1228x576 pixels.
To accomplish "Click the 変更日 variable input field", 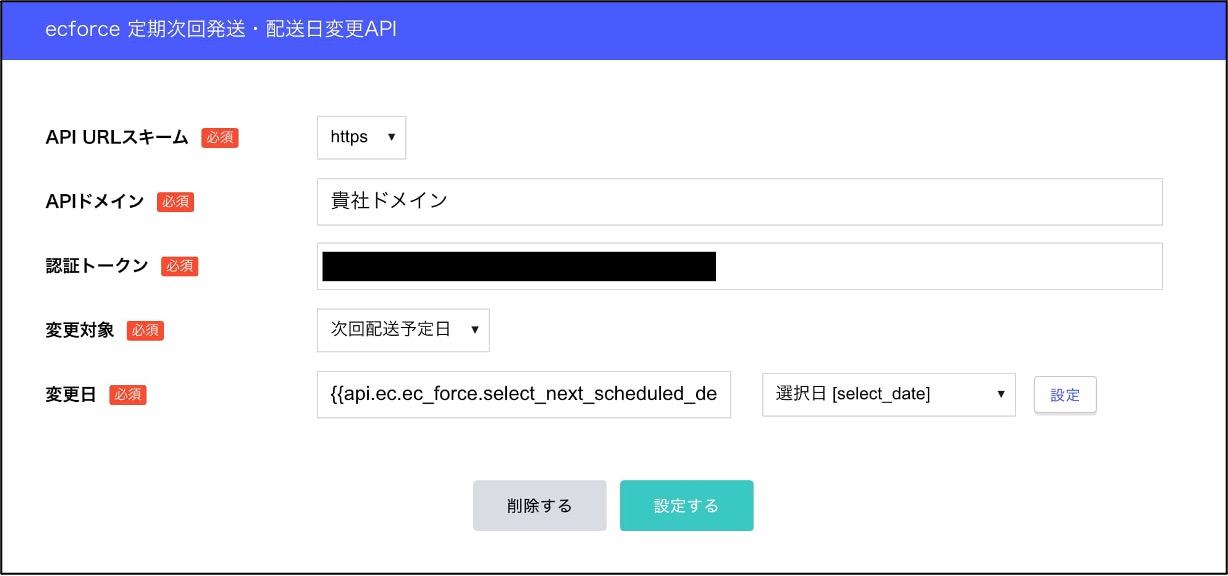I will (x=524, y=395).
